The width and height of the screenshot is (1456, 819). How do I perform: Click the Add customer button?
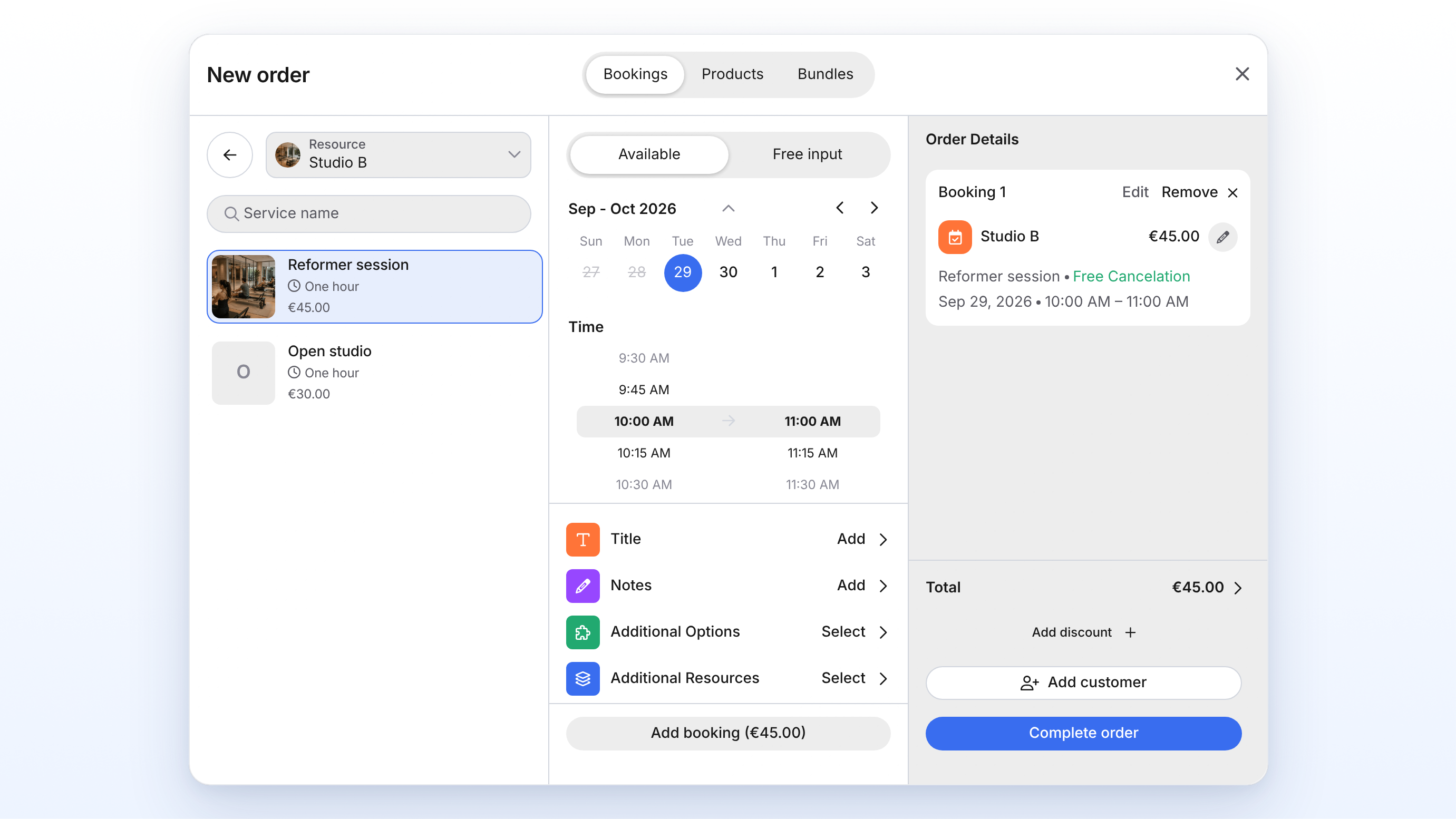[x=1083, y=683]
